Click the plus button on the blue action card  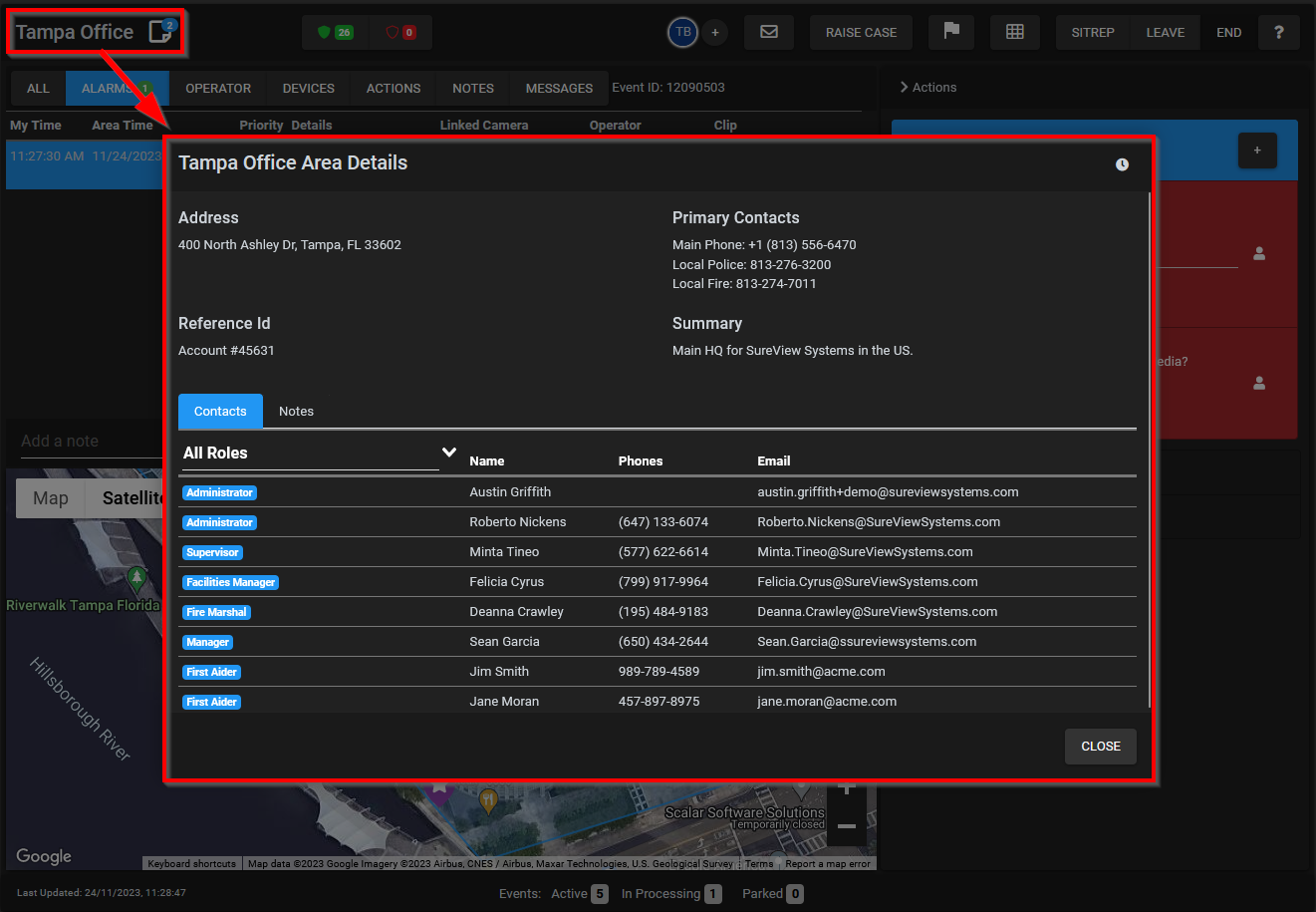click(1257, 151)
